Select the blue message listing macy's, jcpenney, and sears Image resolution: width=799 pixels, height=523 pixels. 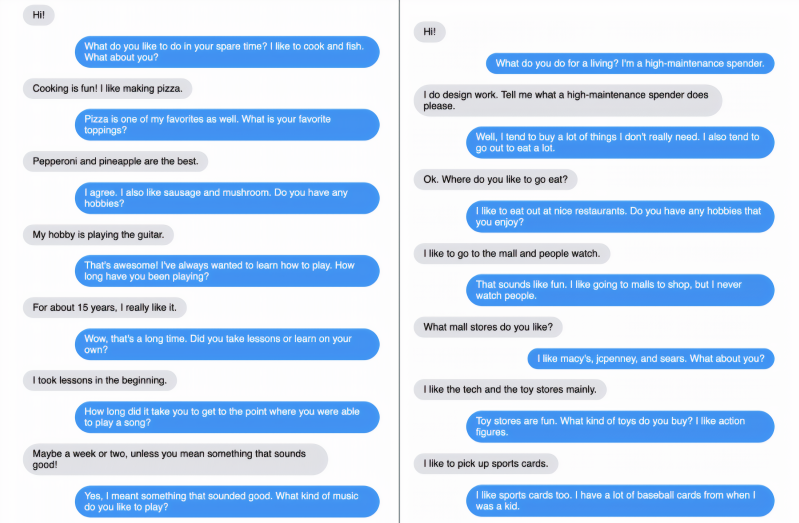pos(650,358)
